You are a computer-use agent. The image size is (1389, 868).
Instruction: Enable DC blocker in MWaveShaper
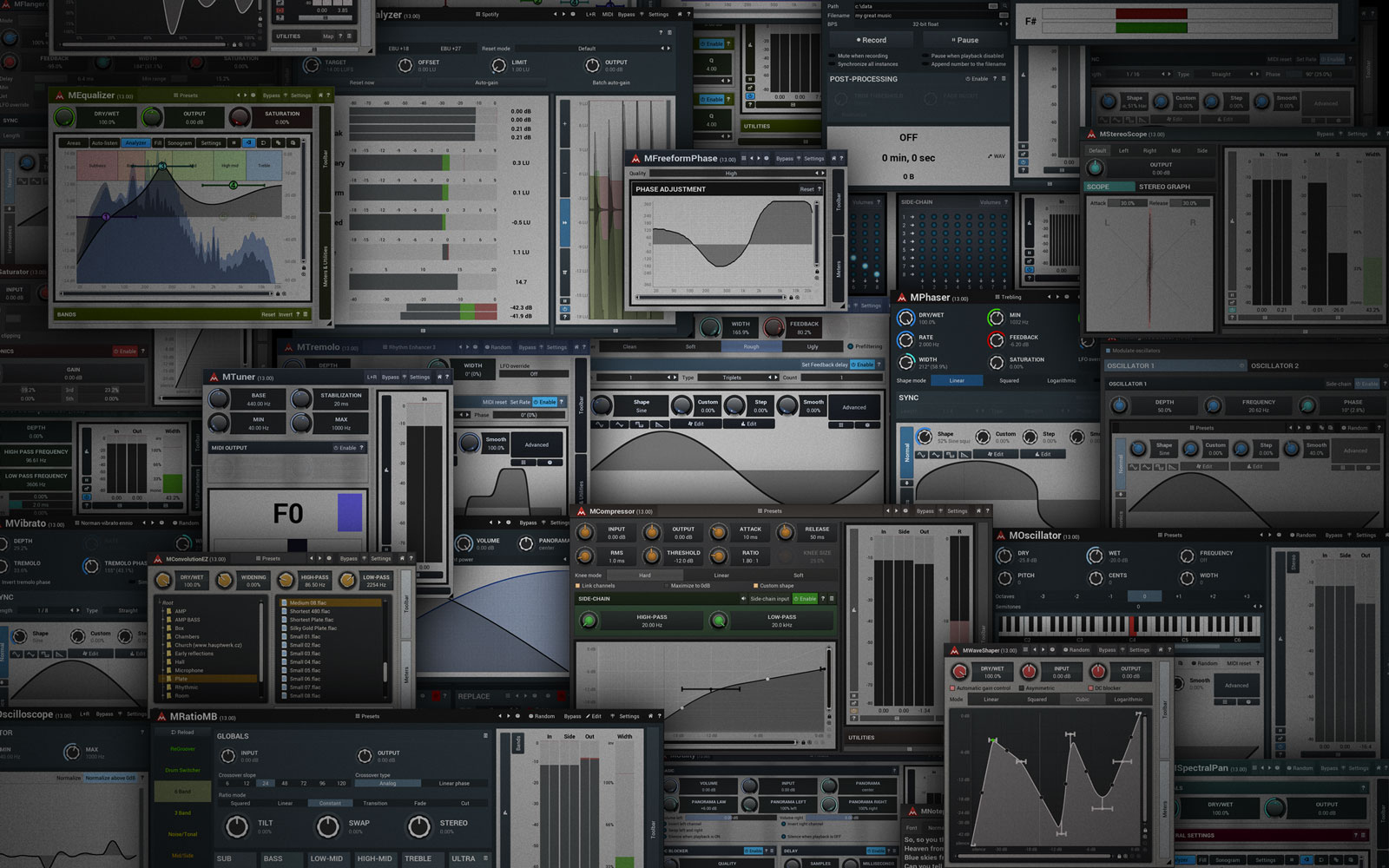pyautogui.click(x=1090, y=688)
